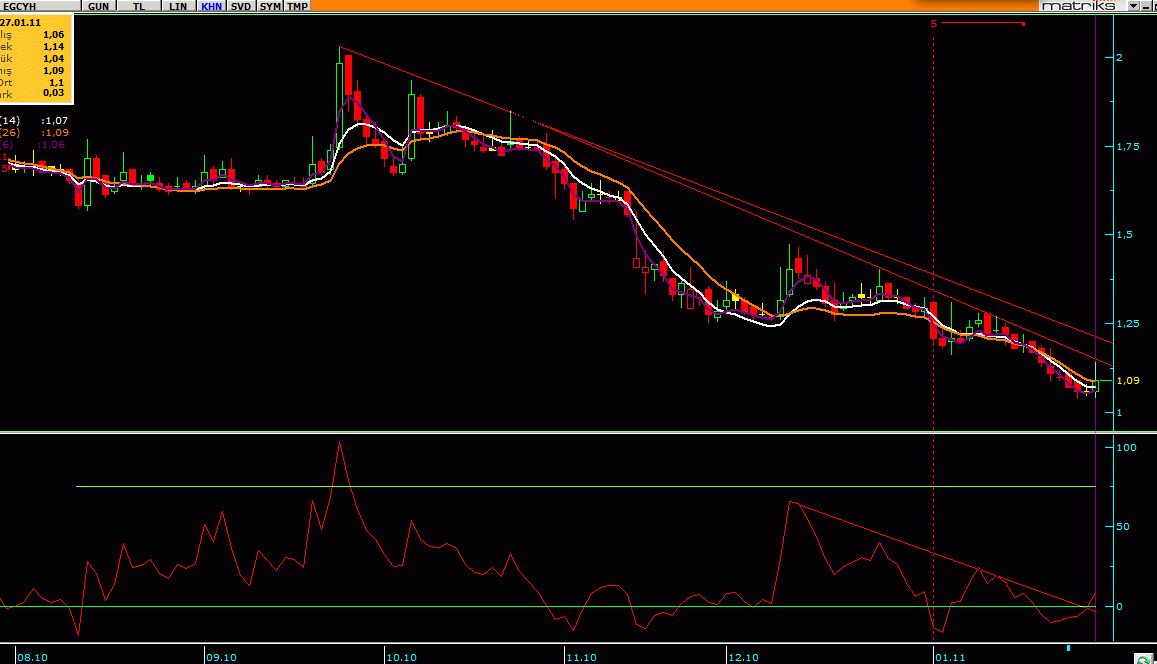Click the yellow 1,09 price label on axis
The image size is (1157, 664).
pyautogui.click(x=1128, y=381)
